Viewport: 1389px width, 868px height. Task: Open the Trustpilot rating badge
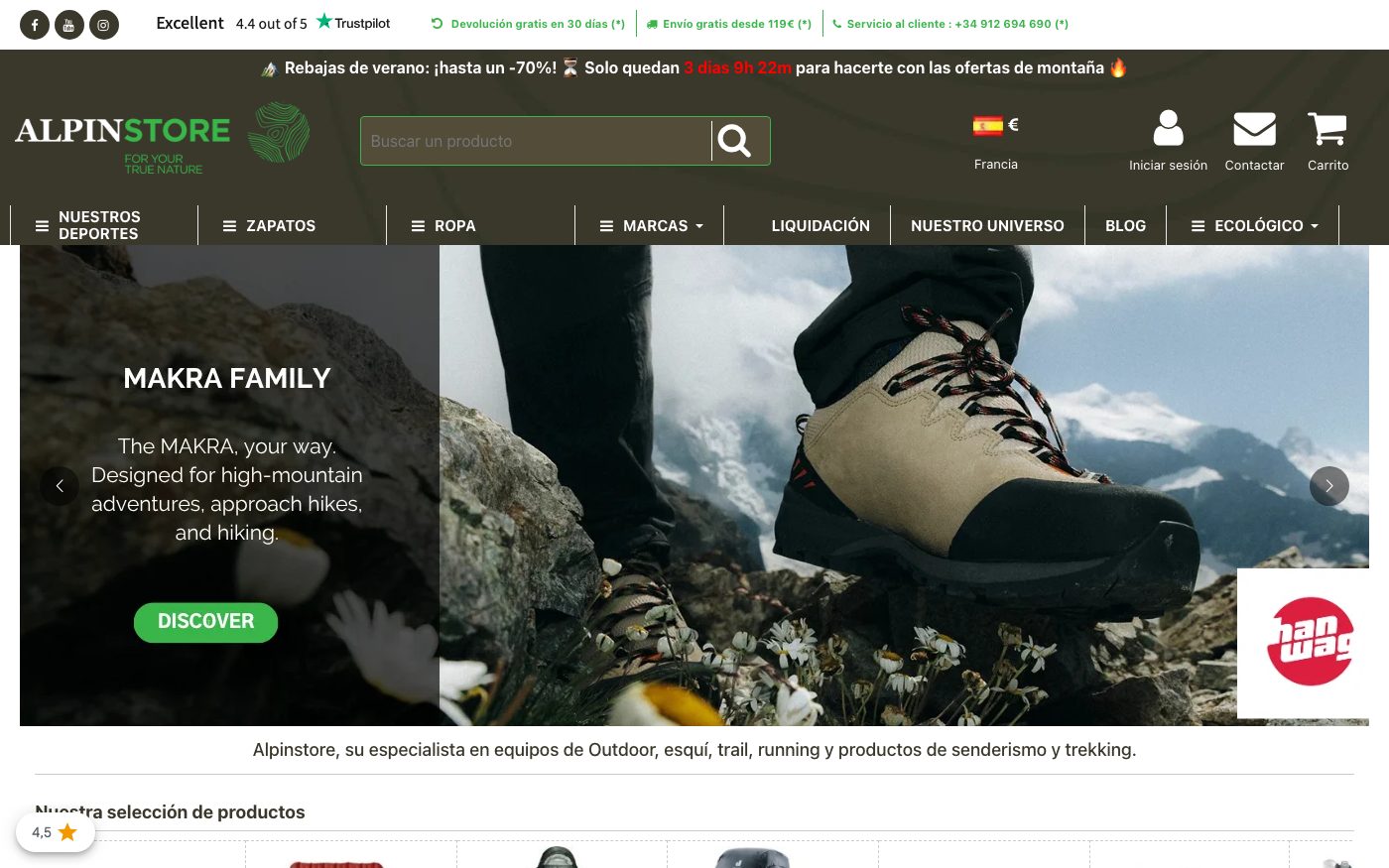click(x=273, y=23)
